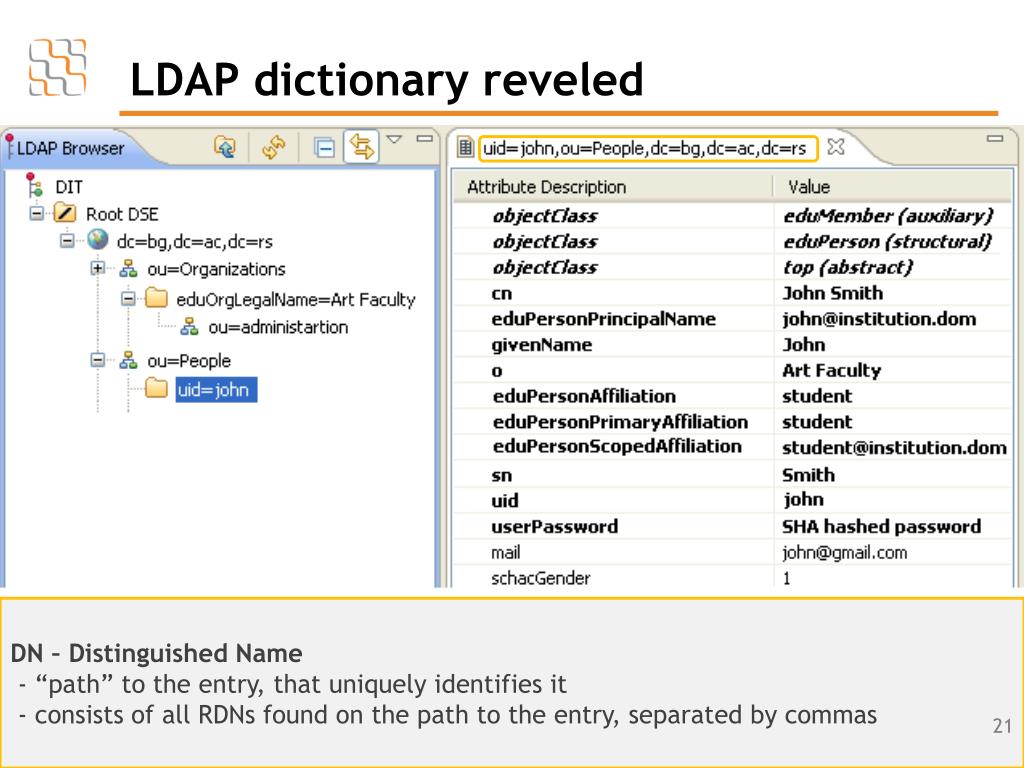Image resolution: width=1024 pixels, height=768 pixels.
Task: Select the highlighted uid=john entry
Action: (216, 390)
